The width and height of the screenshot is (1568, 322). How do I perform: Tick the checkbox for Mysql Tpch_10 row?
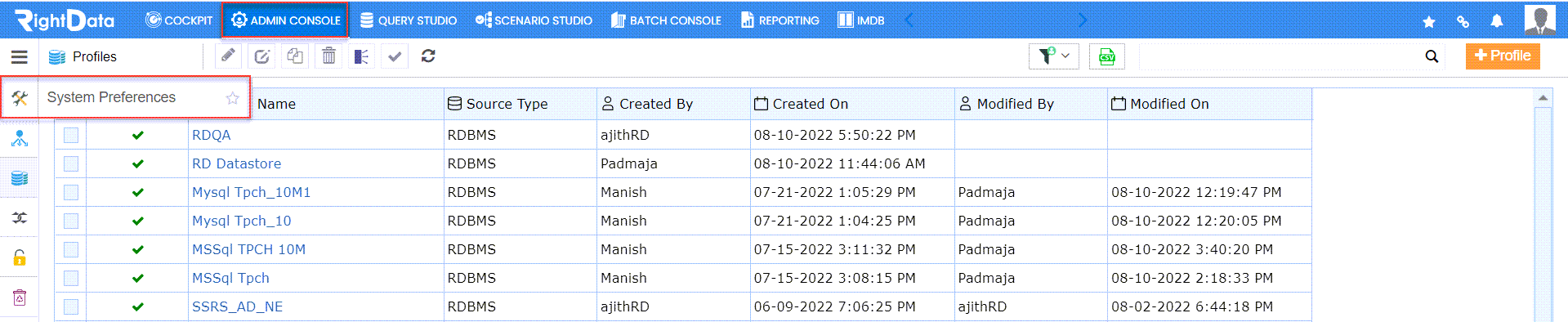[71, 221]
